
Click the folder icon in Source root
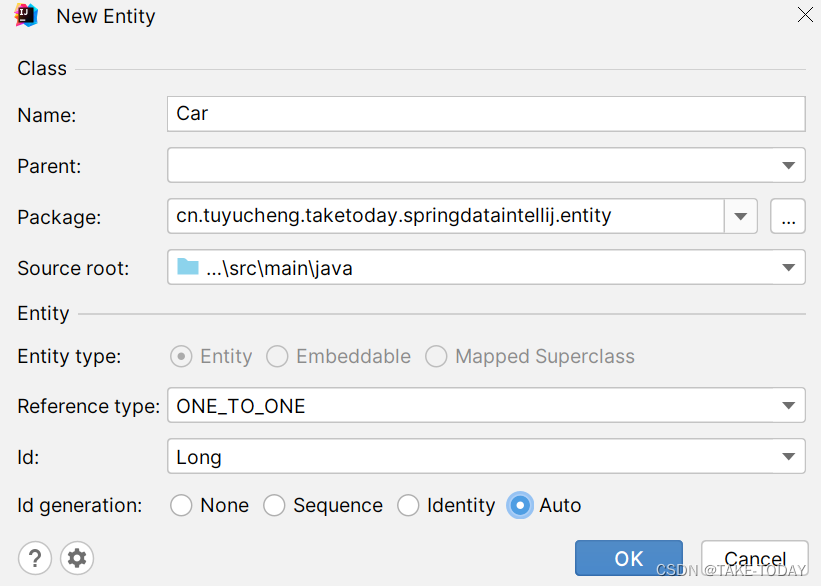(187, 267)
